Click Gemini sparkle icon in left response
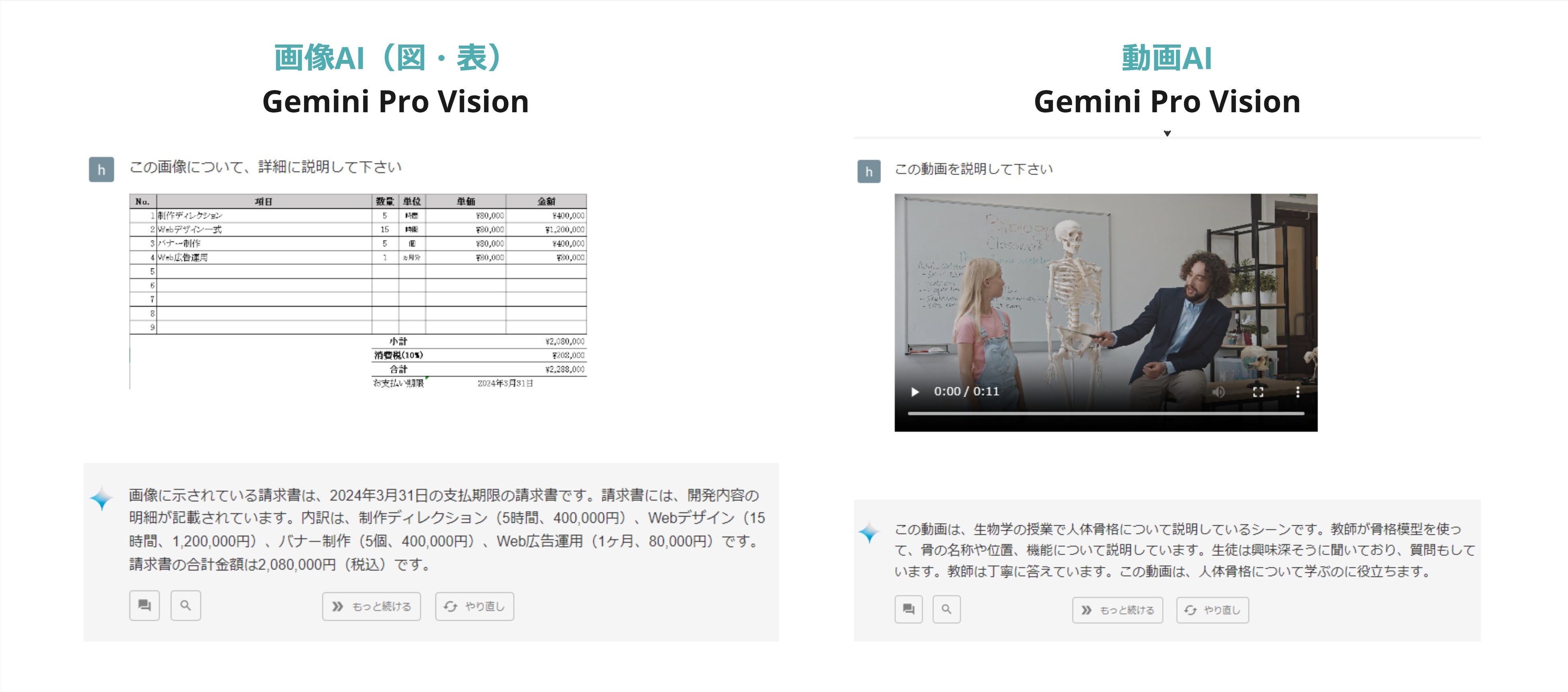 tap(102, 499)
